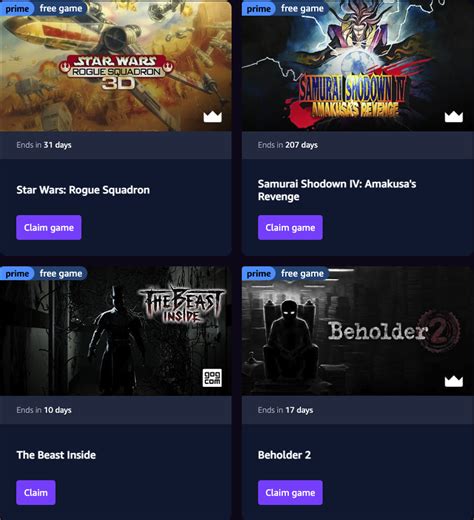Claim Star Wars: Rogue Squadron game
This screenshot has width=474, height=520.
pyautogui.click(x=49, y=227)
